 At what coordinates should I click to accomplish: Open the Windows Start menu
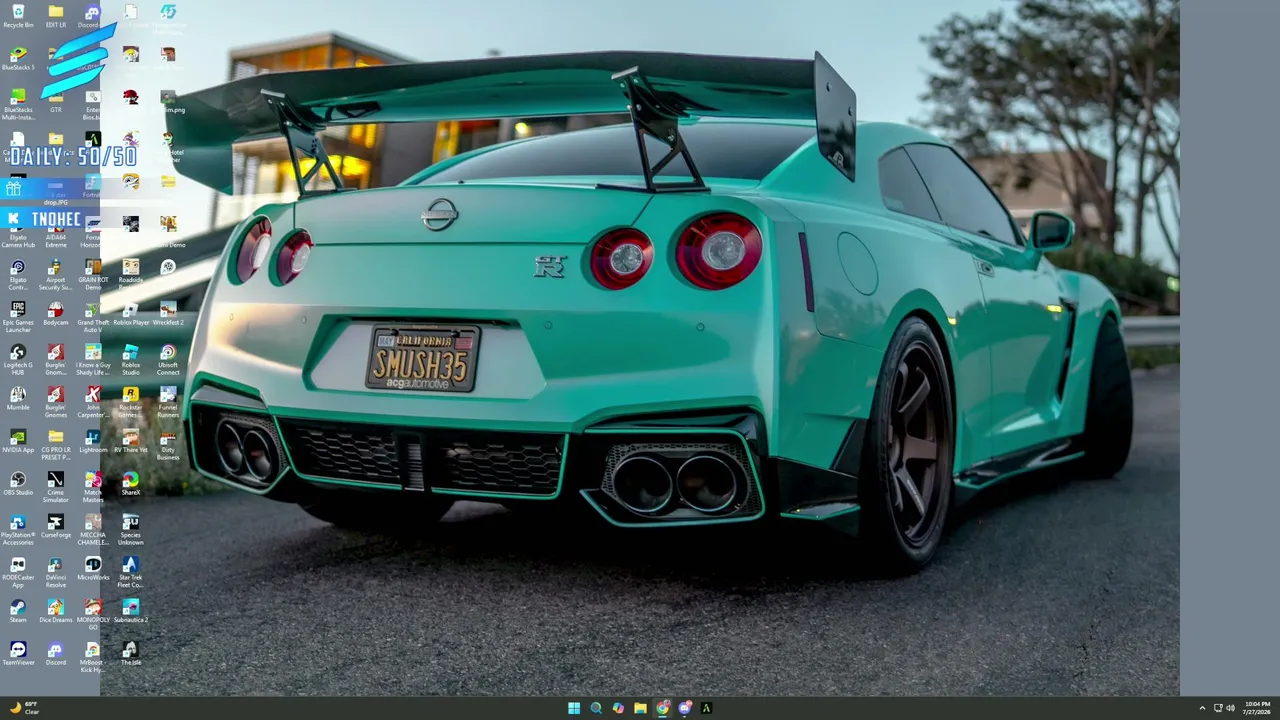(574, 708)
